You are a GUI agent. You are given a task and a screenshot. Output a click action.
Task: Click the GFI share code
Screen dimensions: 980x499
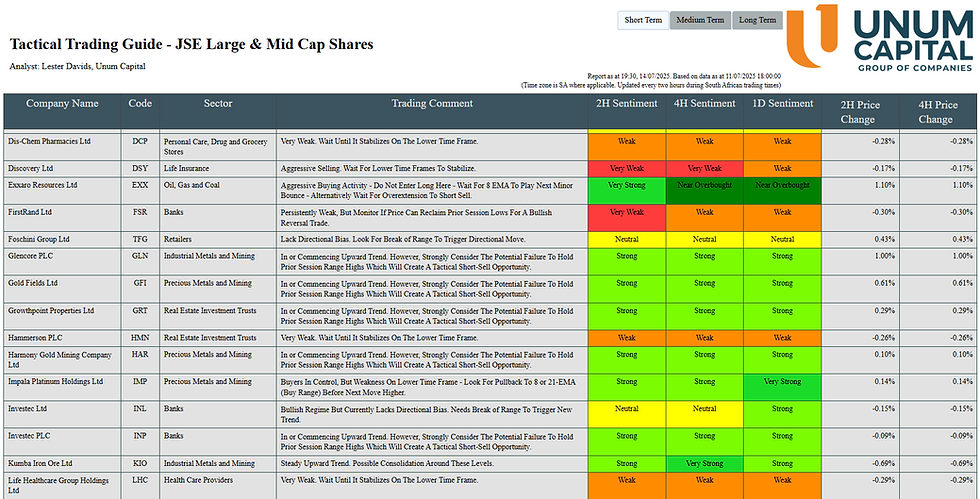(140, 283)
